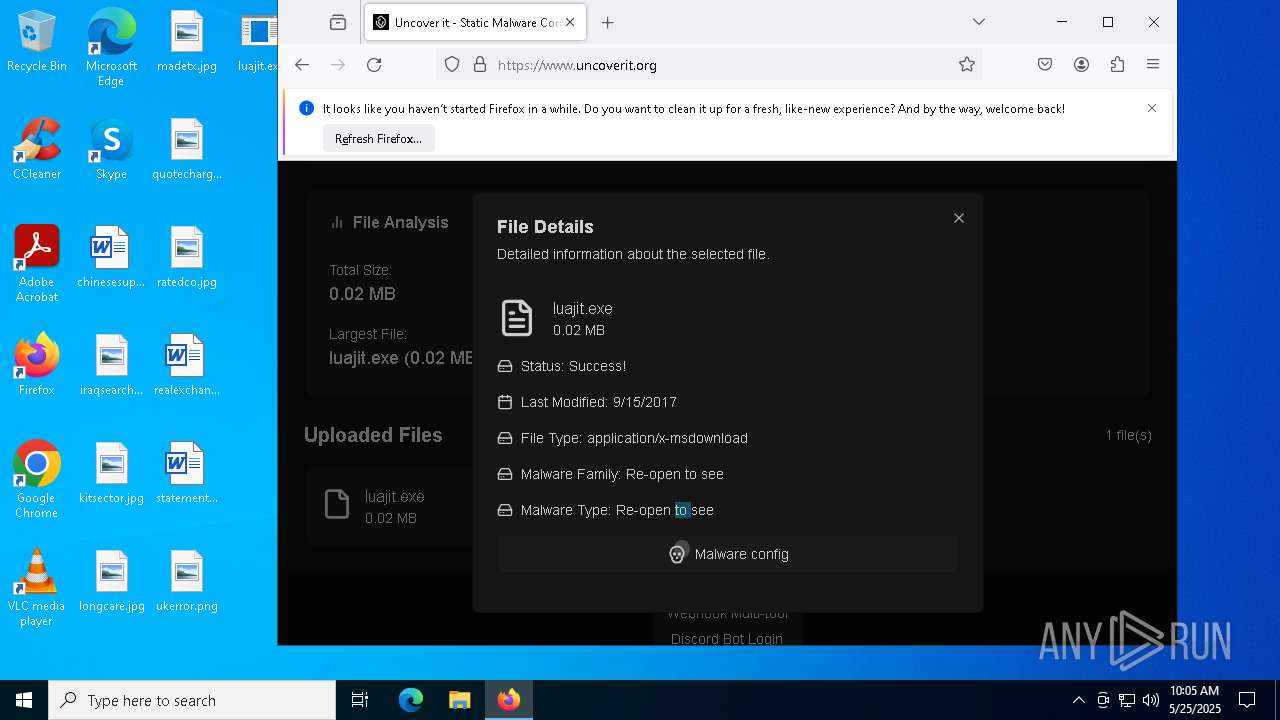Open Edge from the taskbar
This screenshot has height=720, width=1280.
tap(411, 700)
